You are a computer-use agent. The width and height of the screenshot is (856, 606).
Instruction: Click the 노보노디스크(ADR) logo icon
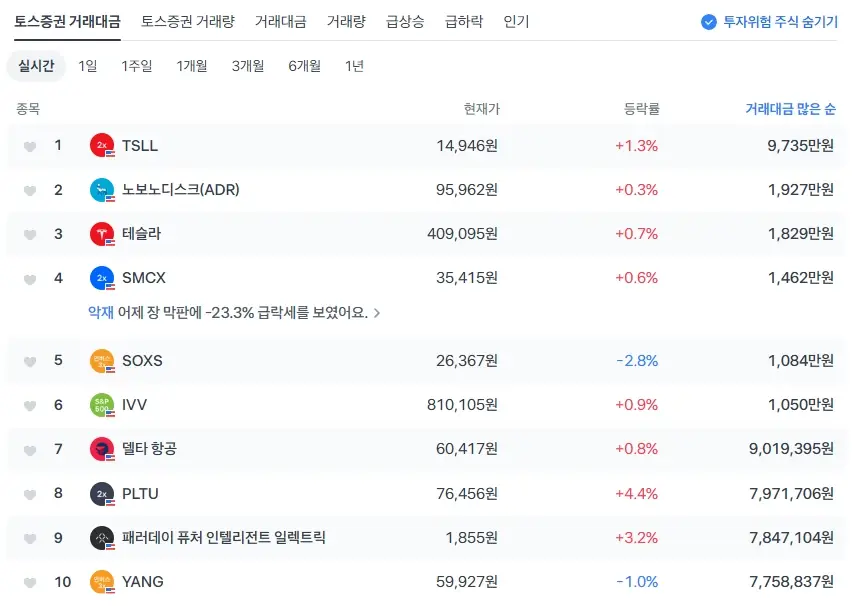pyautogui.click(x=102, y=190)
